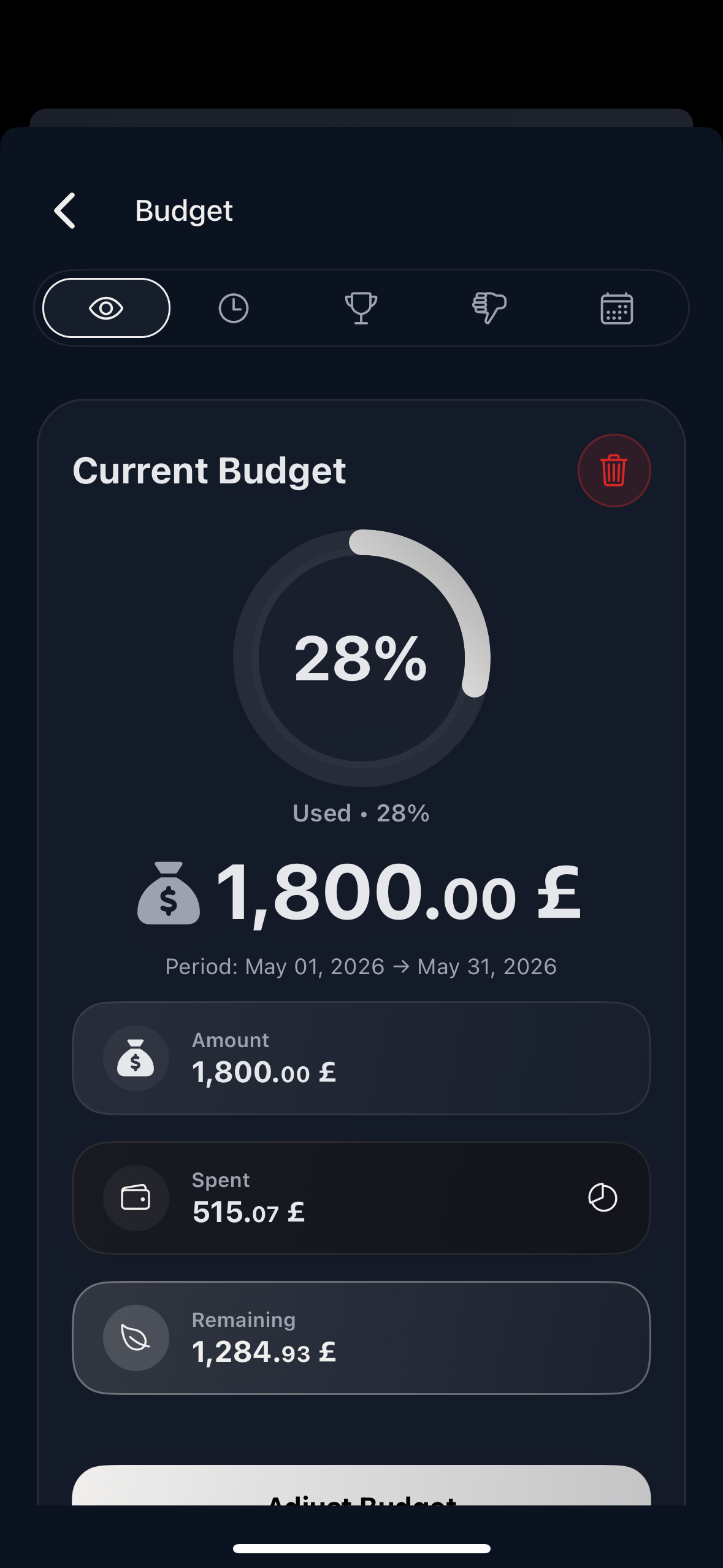Click the Spent wallet icon
Viewport: 723px width, 1568px height.
coord(136,1198)
